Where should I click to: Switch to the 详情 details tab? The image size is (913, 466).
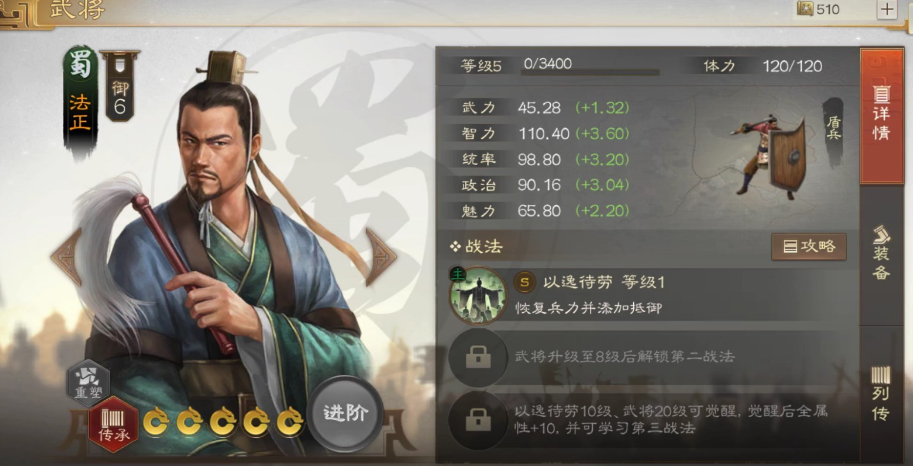(882, 116)
